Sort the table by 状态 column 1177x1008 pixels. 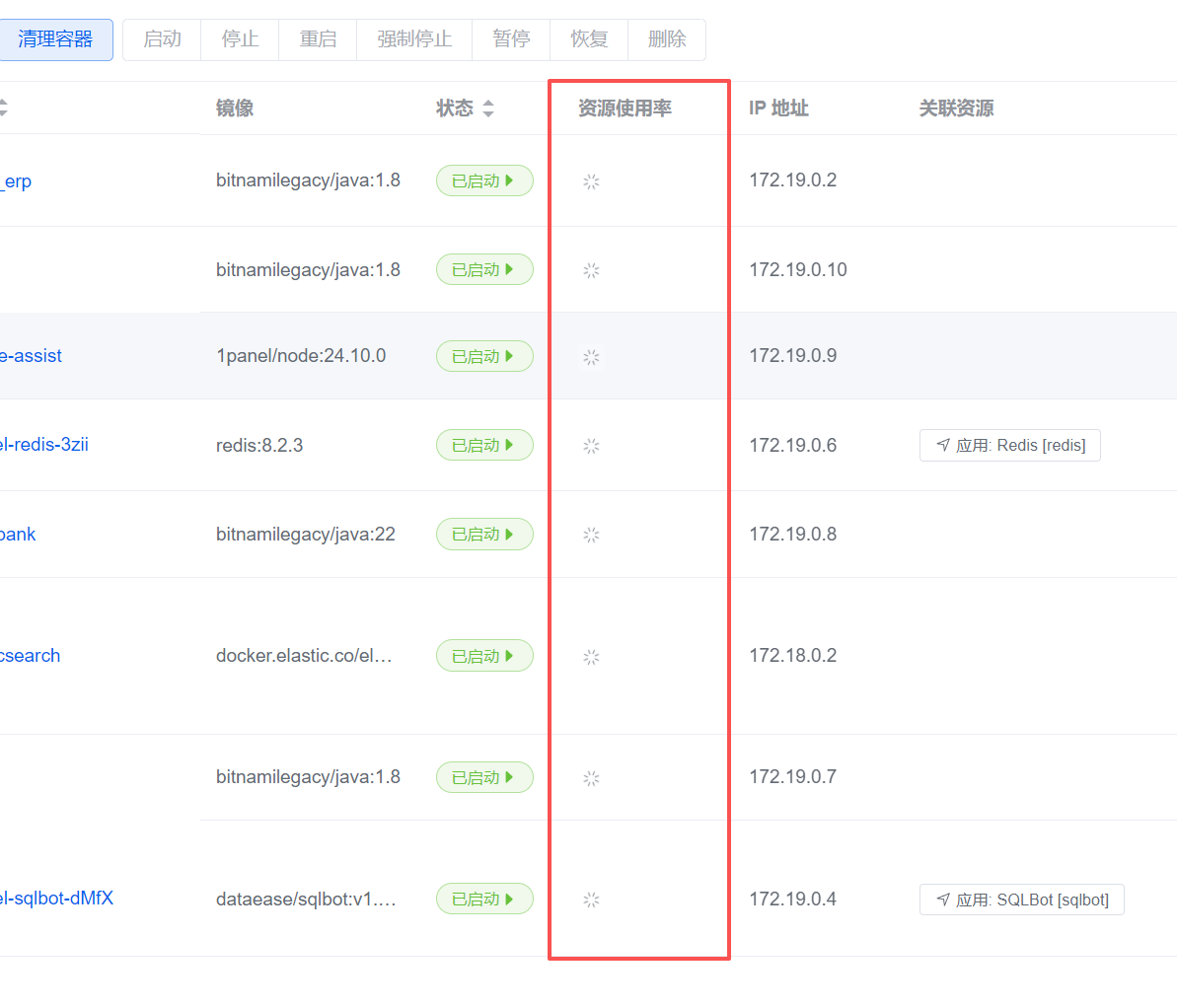tap(487, 108)
